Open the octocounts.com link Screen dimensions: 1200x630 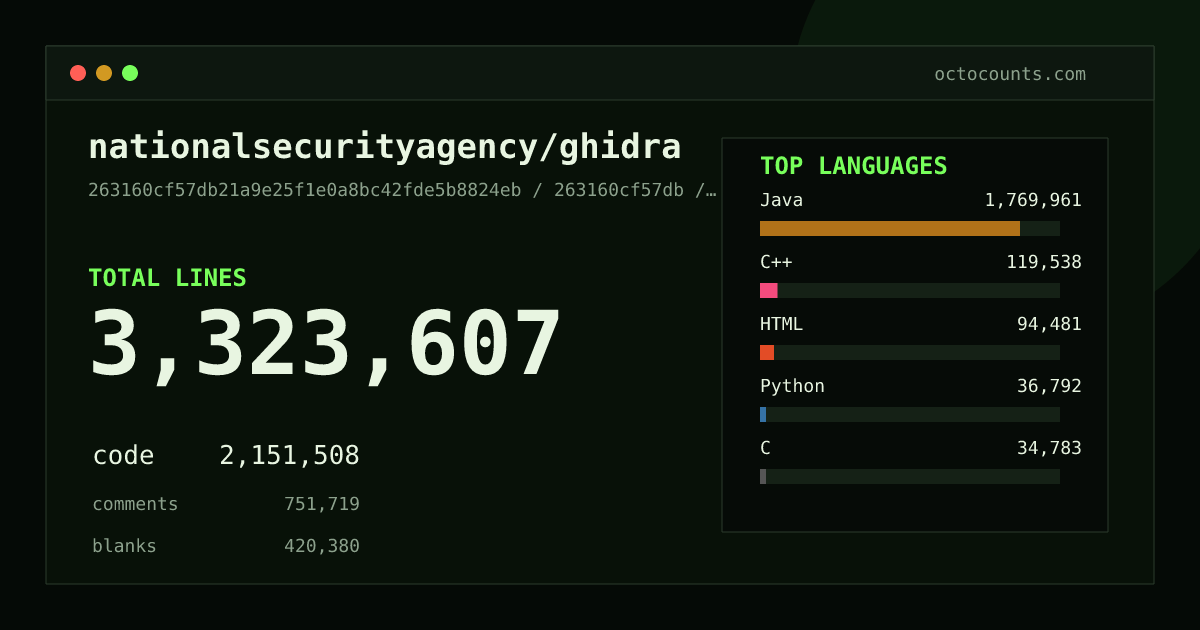1010,74
